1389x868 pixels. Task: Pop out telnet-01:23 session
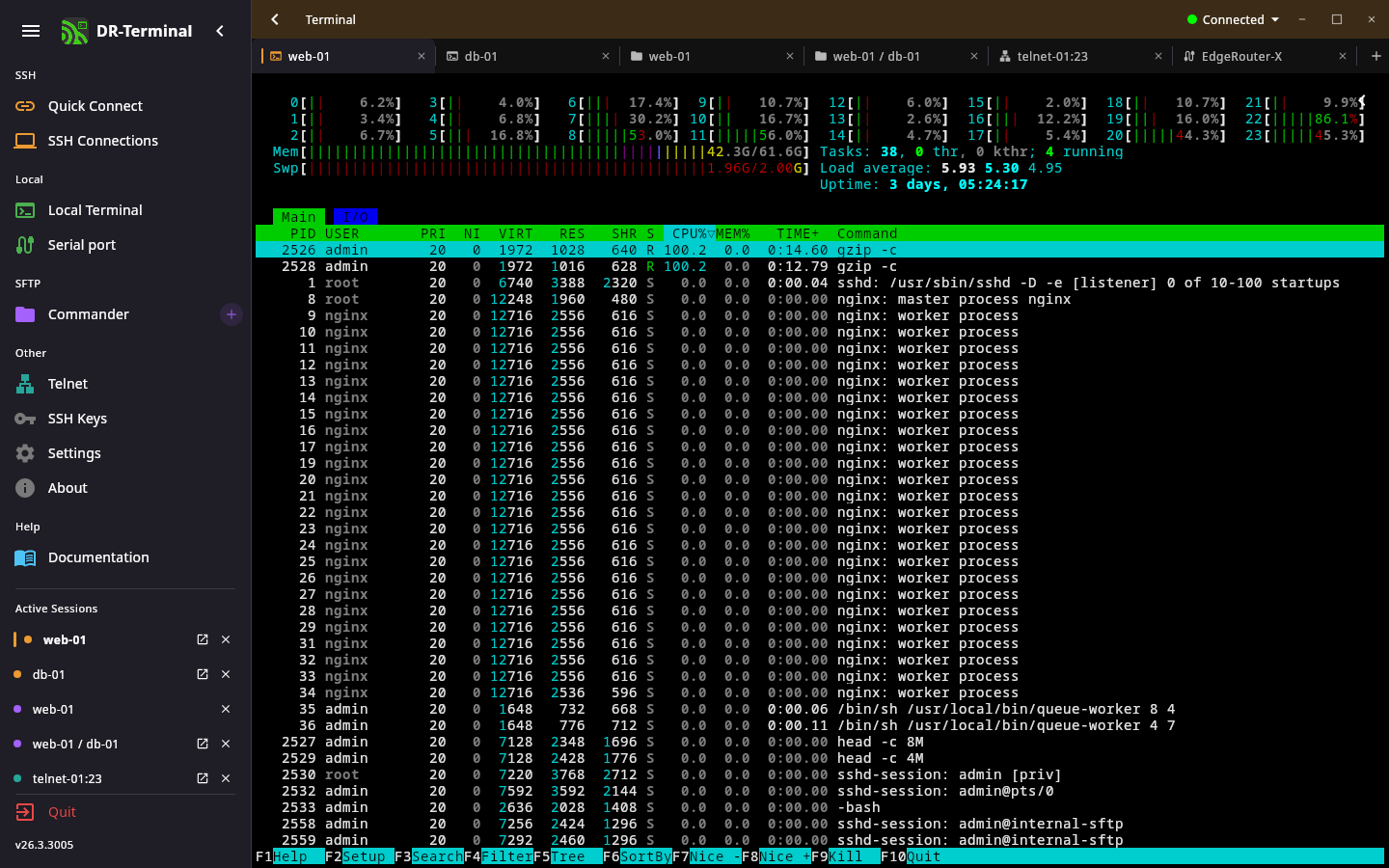[203, 778]
